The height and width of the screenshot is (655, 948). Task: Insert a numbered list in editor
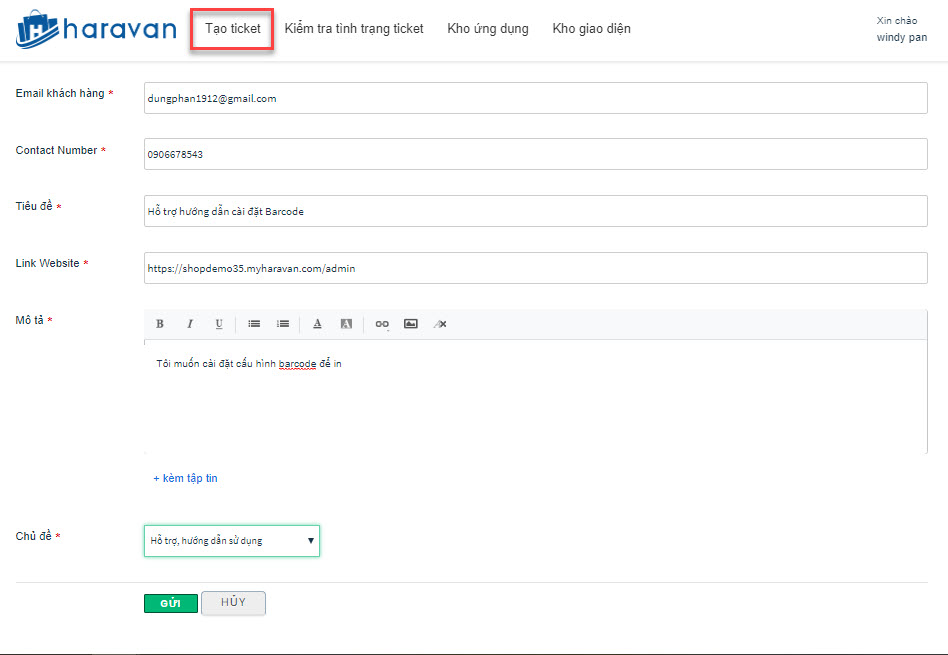tap(283, 324)
